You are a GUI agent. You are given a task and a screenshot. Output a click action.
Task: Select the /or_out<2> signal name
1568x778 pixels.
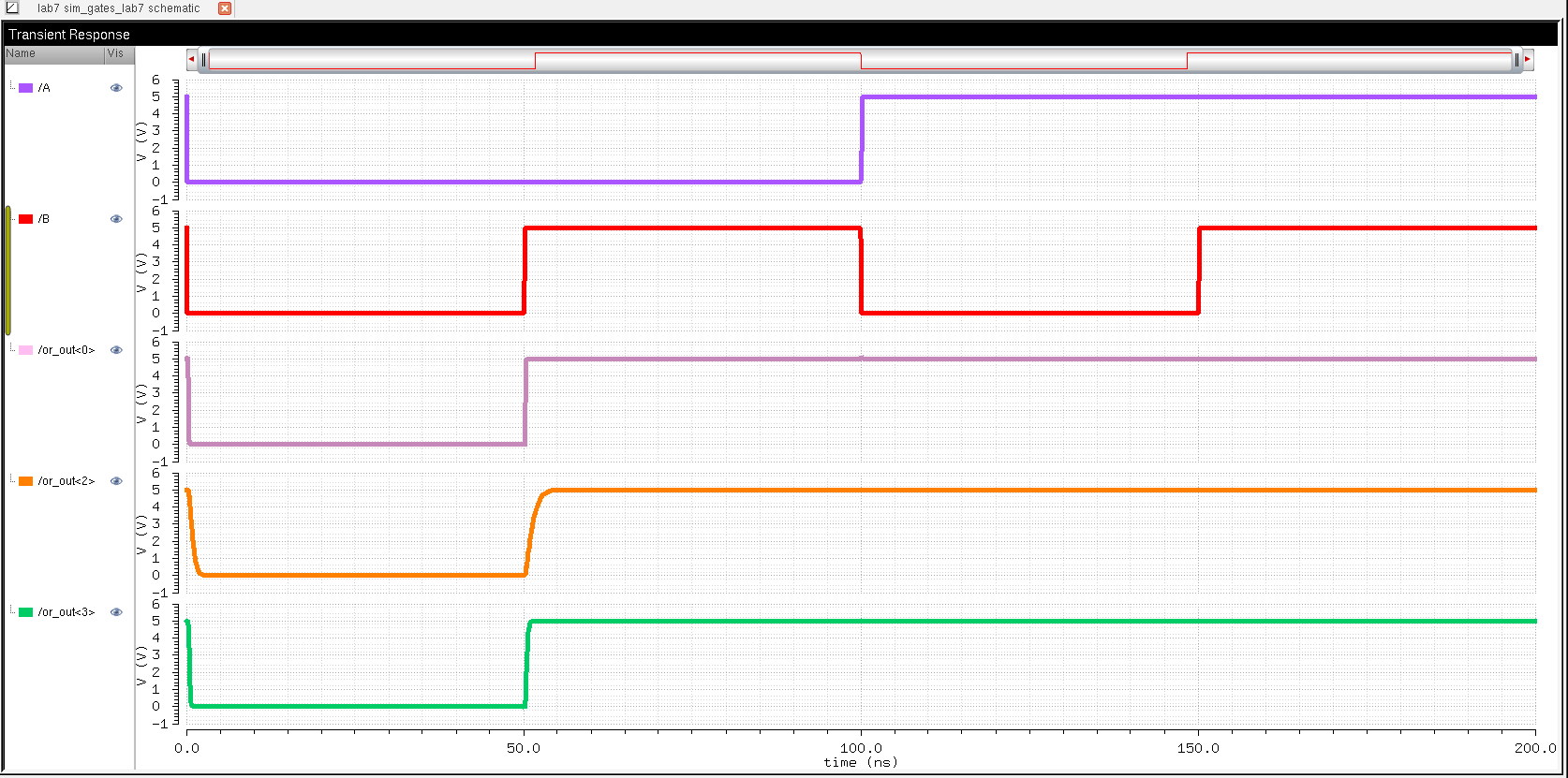pos(67,481)
